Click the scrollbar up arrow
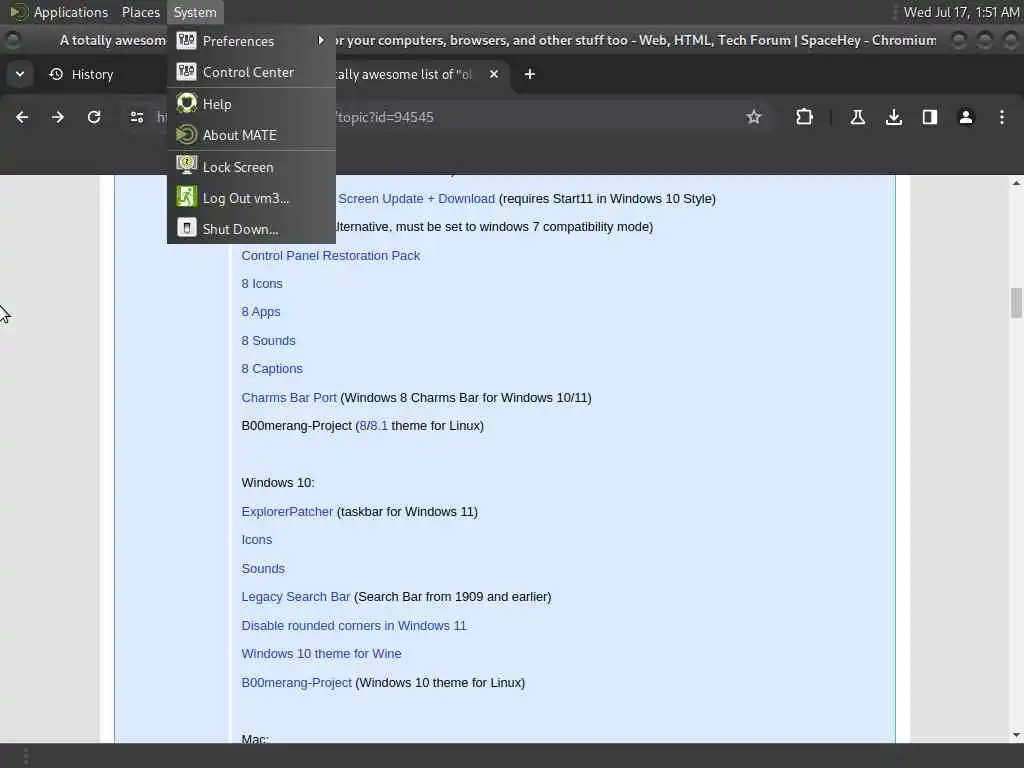 pyautogui.click(x=1016, y=184)
